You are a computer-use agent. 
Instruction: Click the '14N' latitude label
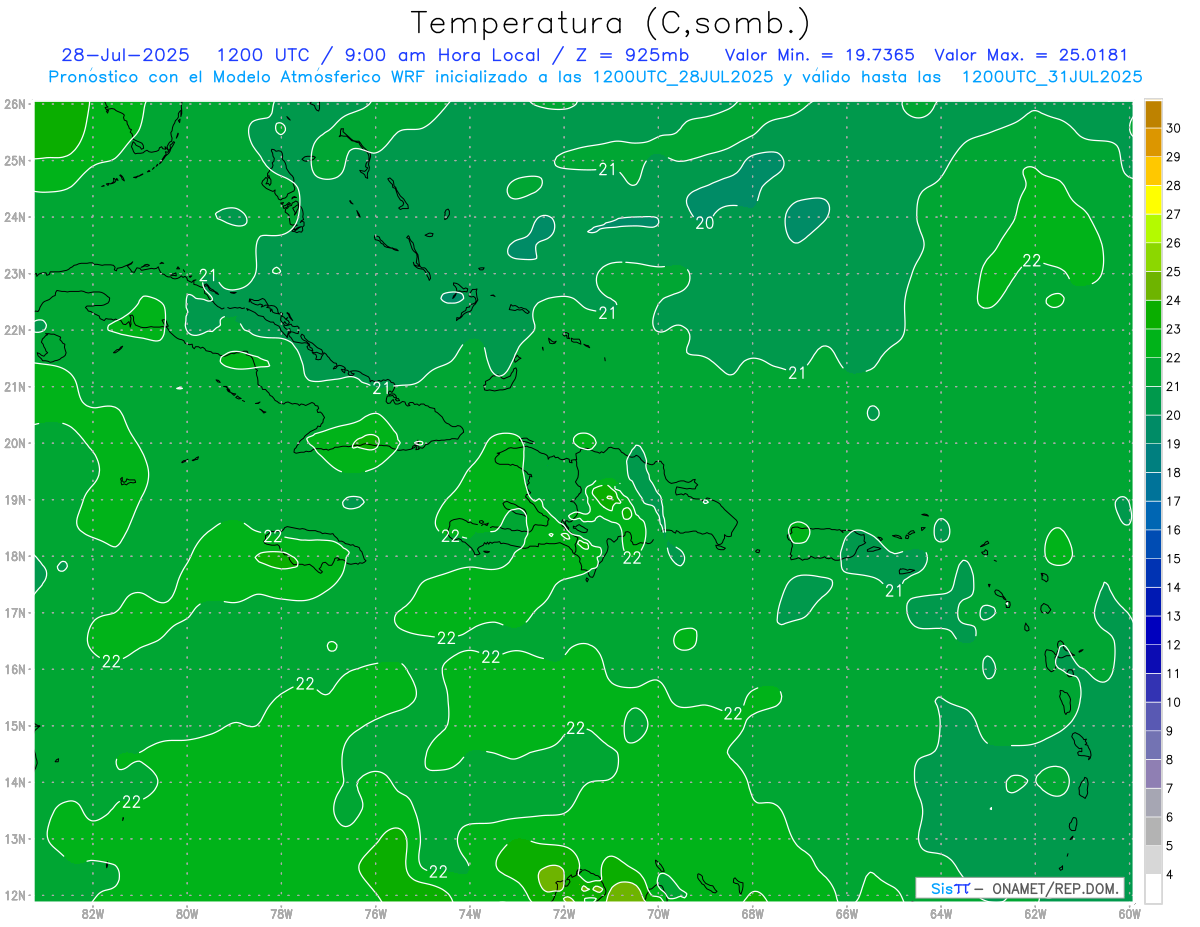[15, 782]
